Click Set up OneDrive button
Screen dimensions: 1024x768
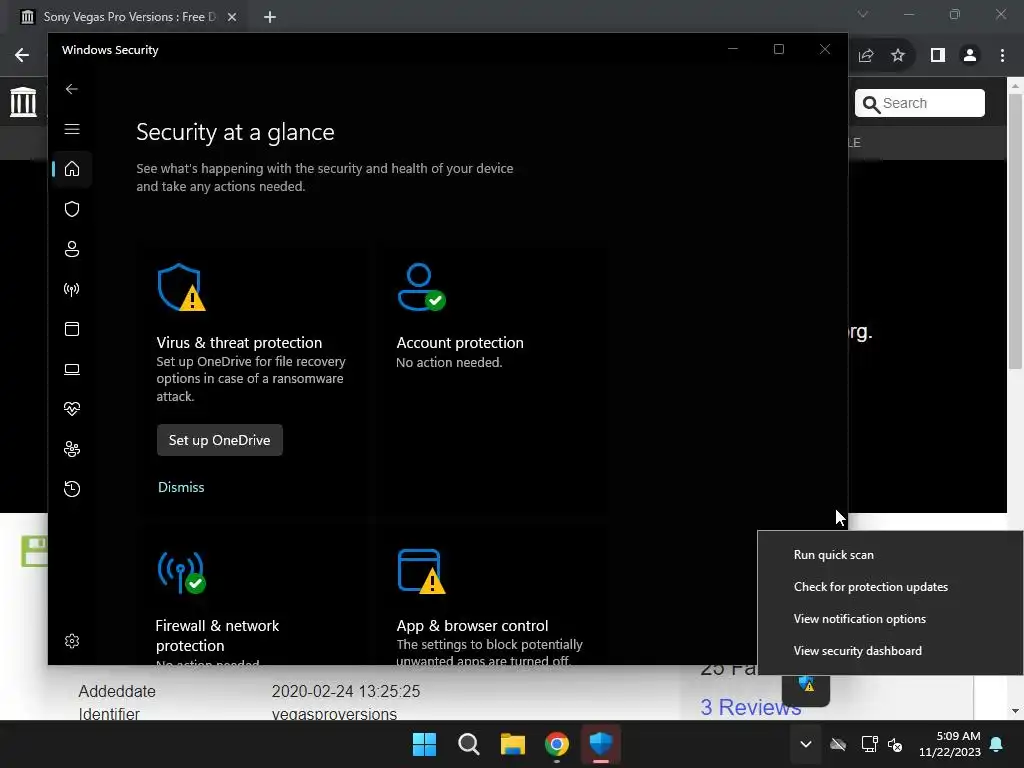219,440
